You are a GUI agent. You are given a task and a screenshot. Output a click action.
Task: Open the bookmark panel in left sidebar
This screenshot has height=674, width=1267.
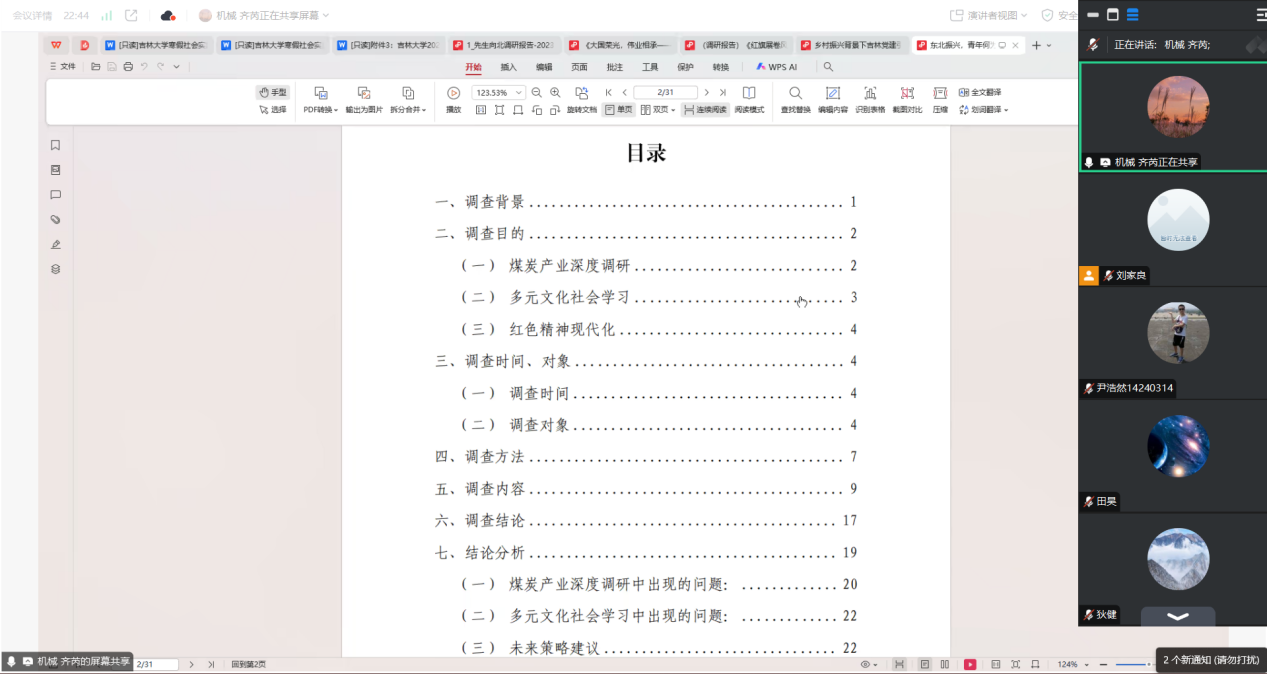click(x=56, y=145)
